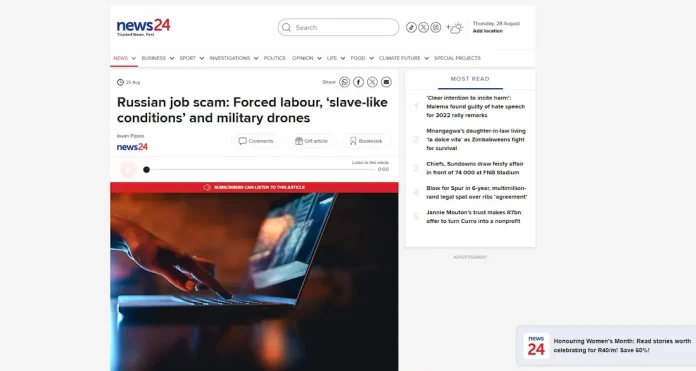Image resolution: width=696 pixels, height=371 pixels.
Task: Click the audio progress slider knob
Action: tap(146, 170)
